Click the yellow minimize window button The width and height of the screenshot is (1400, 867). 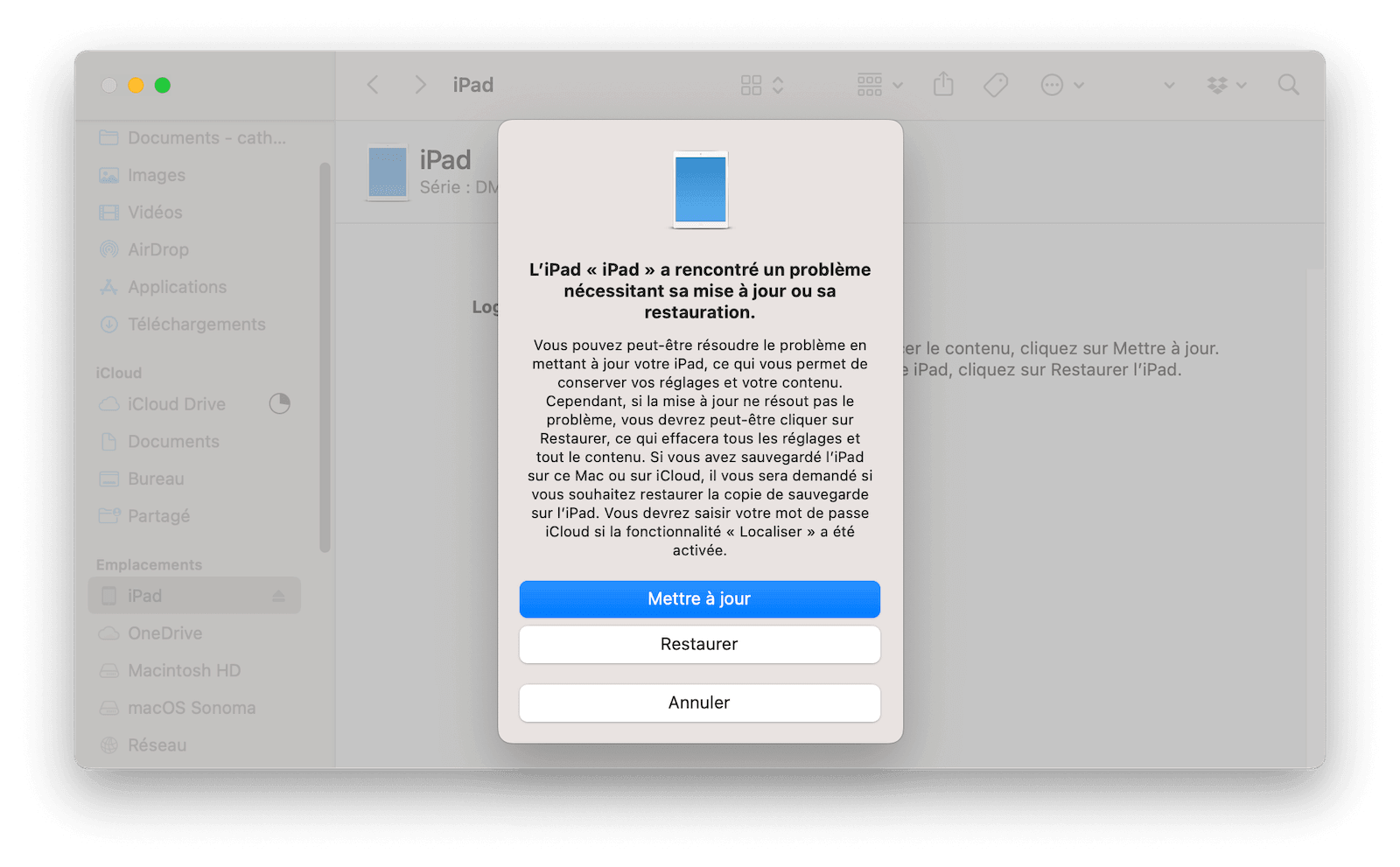click(x=136, y=85)
